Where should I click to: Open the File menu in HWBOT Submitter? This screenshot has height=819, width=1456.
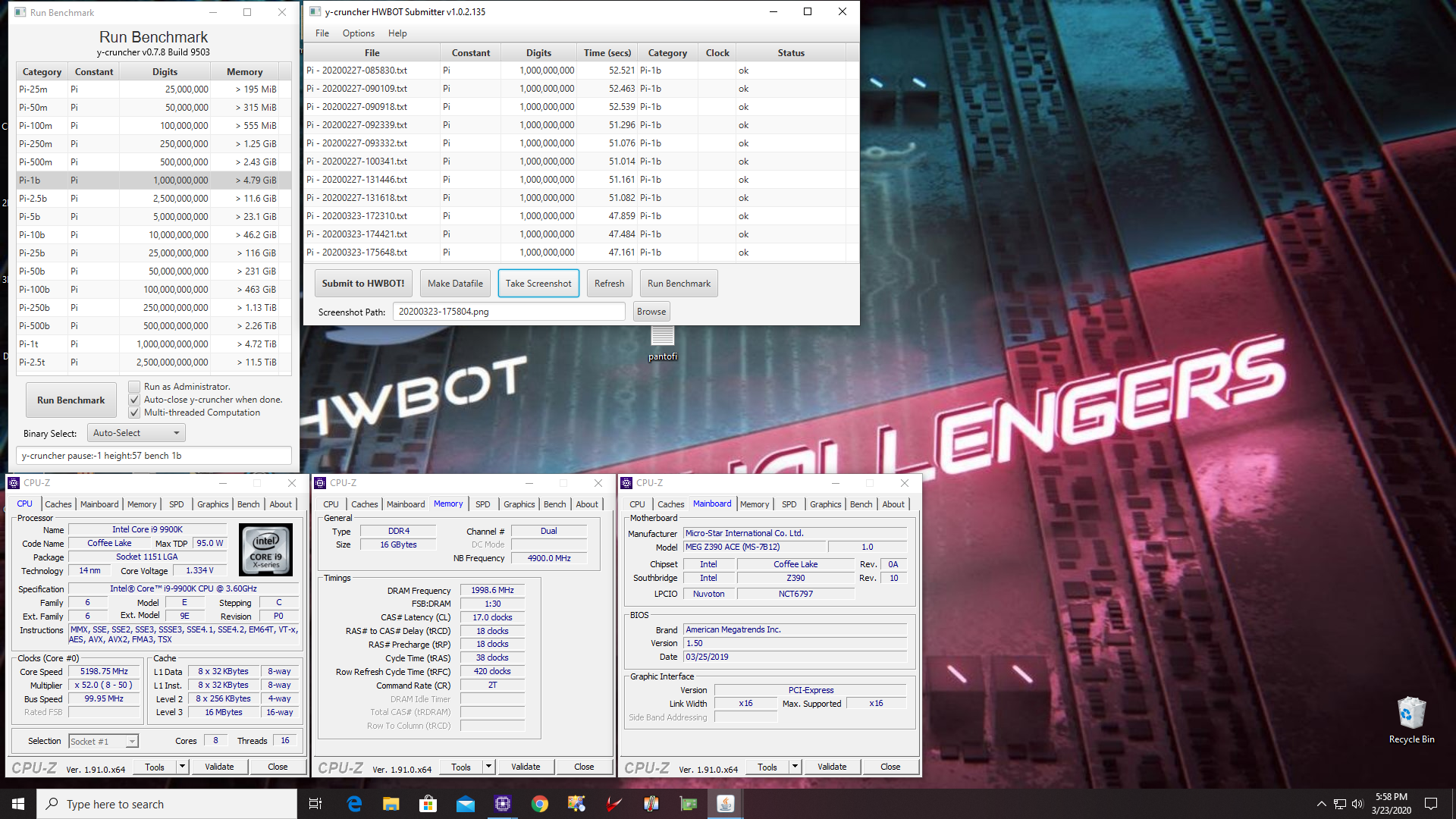coord(322,33)
